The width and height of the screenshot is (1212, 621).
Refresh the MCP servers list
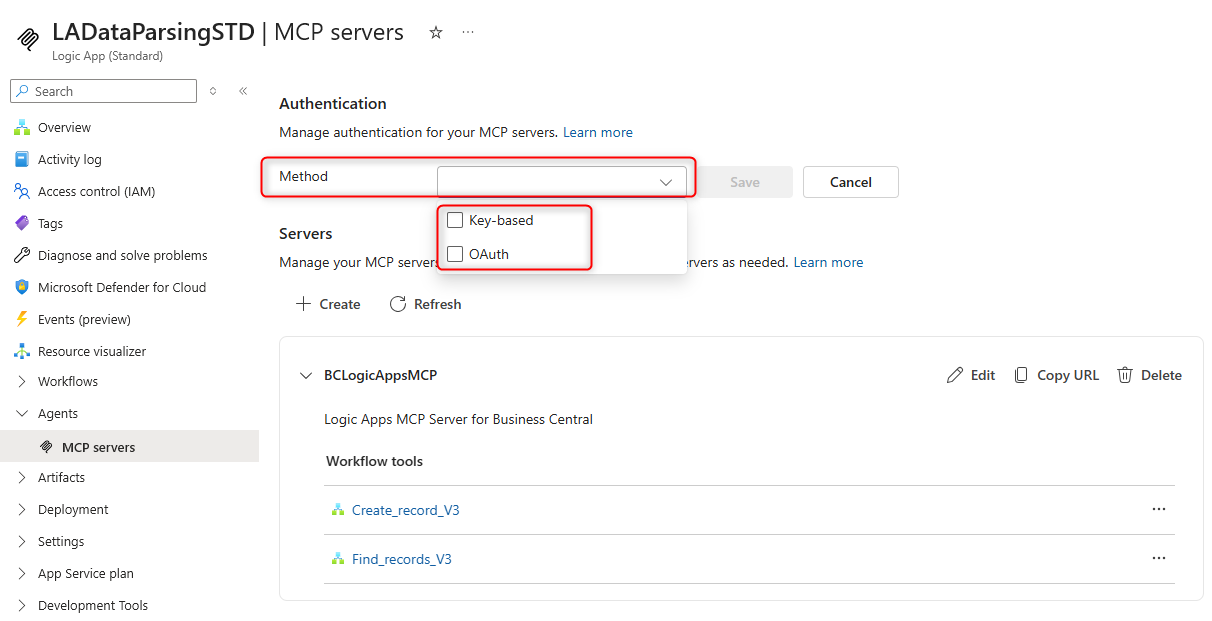coord(425,304)
